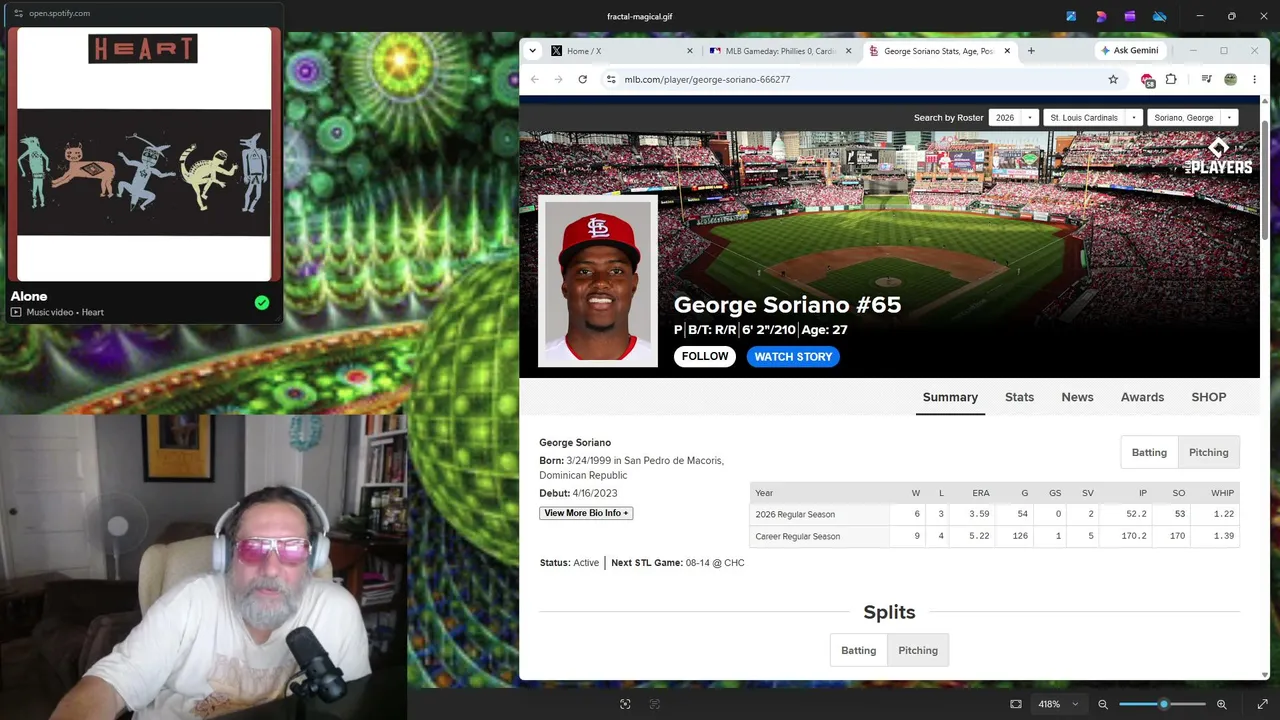Expand View More Bio Info
This screenshot has height=720, width=1280.
point(586,513)
